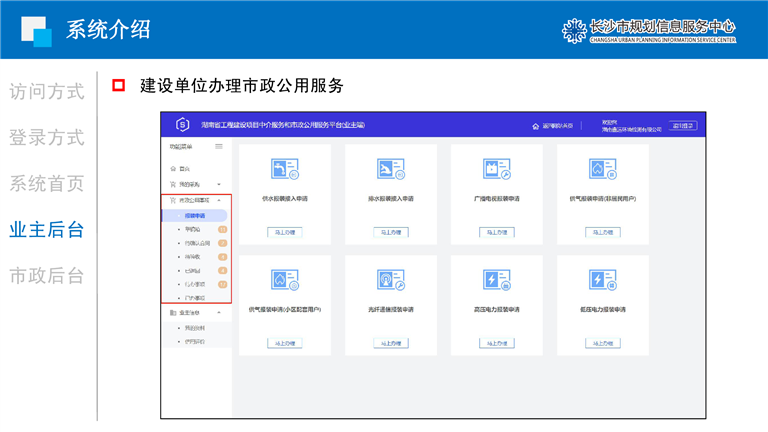This screenshot has width=768, height=432.
Task: Switch to 市政后台 slide section
Action: pyautogui.click(x=46, y=275)
